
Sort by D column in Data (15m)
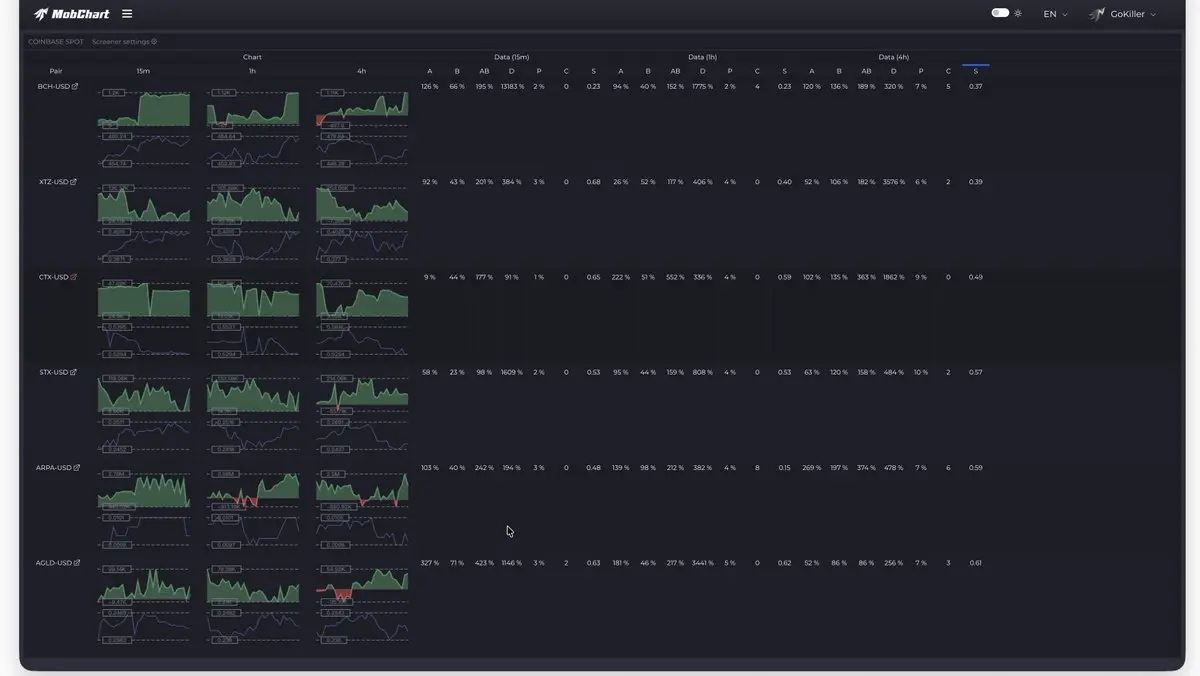point(511,71)
